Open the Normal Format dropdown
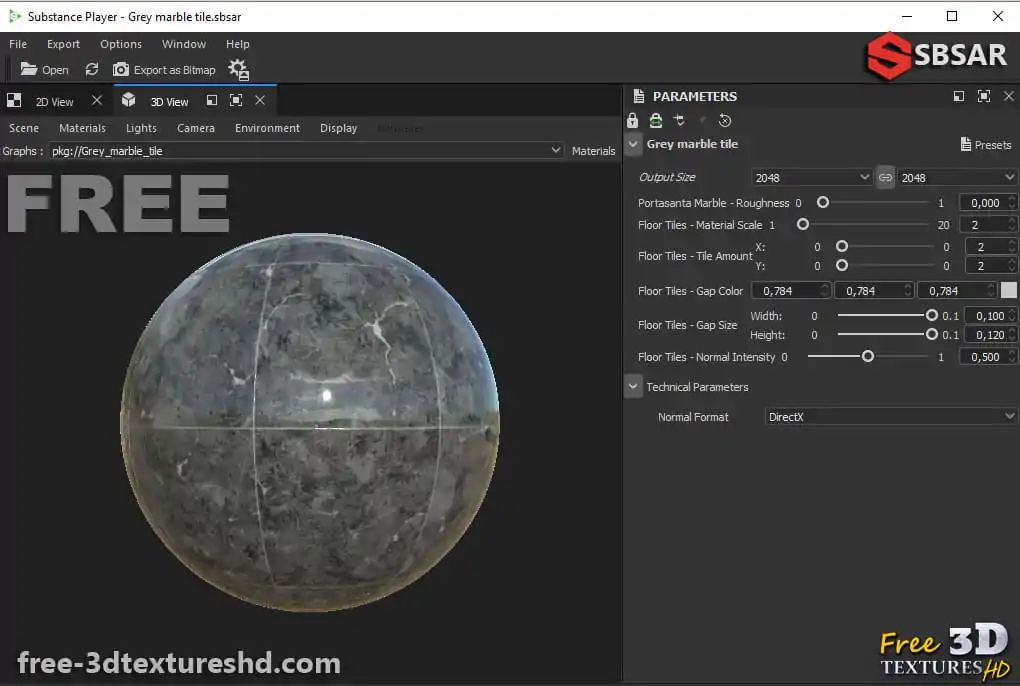Image resolution: width=1020 pixels, height=686 pixels. point(890,417)
